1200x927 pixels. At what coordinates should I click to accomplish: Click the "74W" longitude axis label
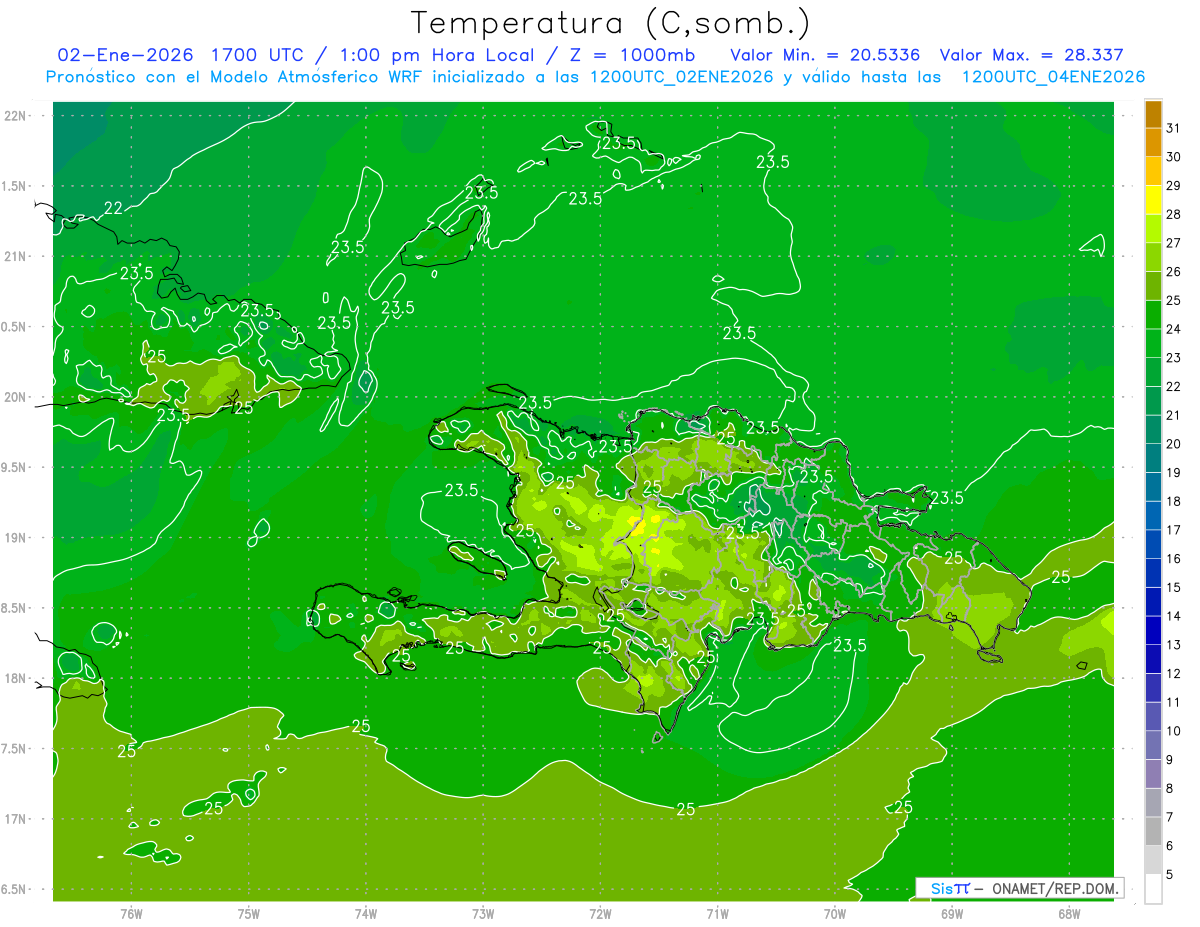coord(366,913)
